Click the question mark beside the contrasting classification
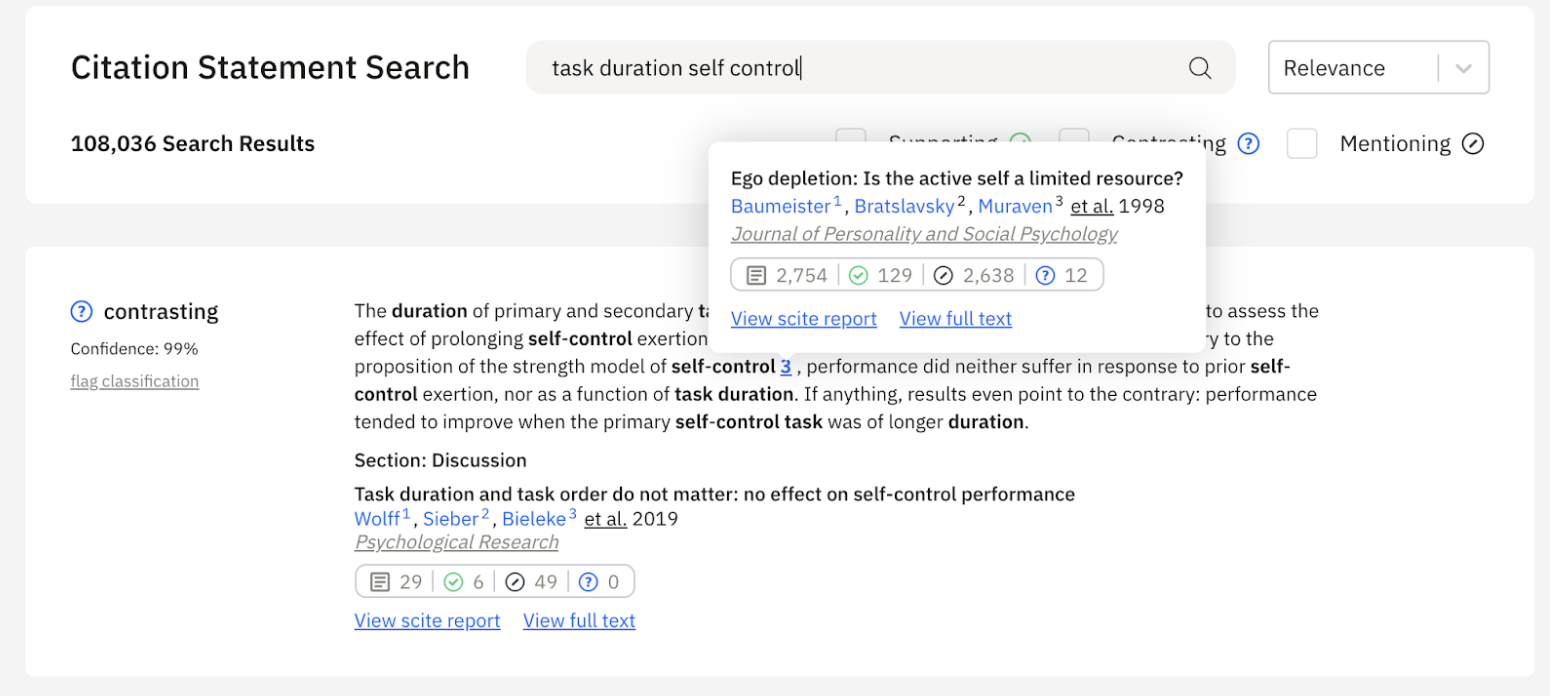 point(81,311)
